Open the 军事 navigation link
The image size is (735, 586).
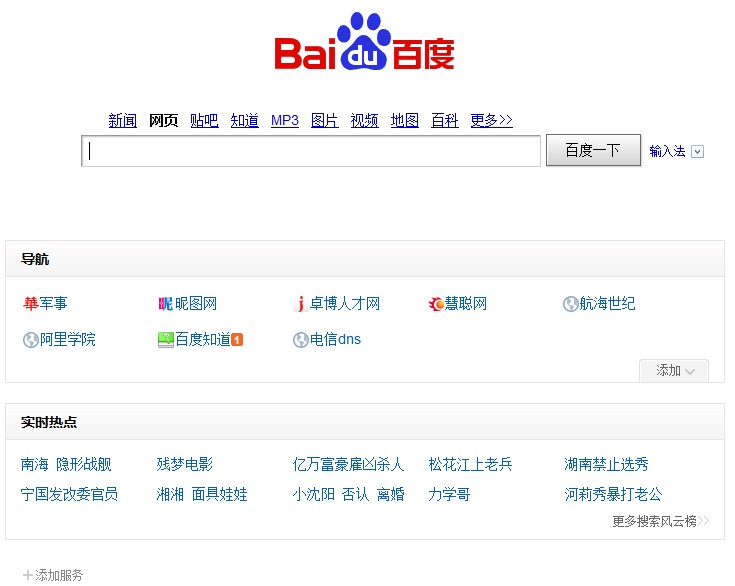[x=53, y=304]
